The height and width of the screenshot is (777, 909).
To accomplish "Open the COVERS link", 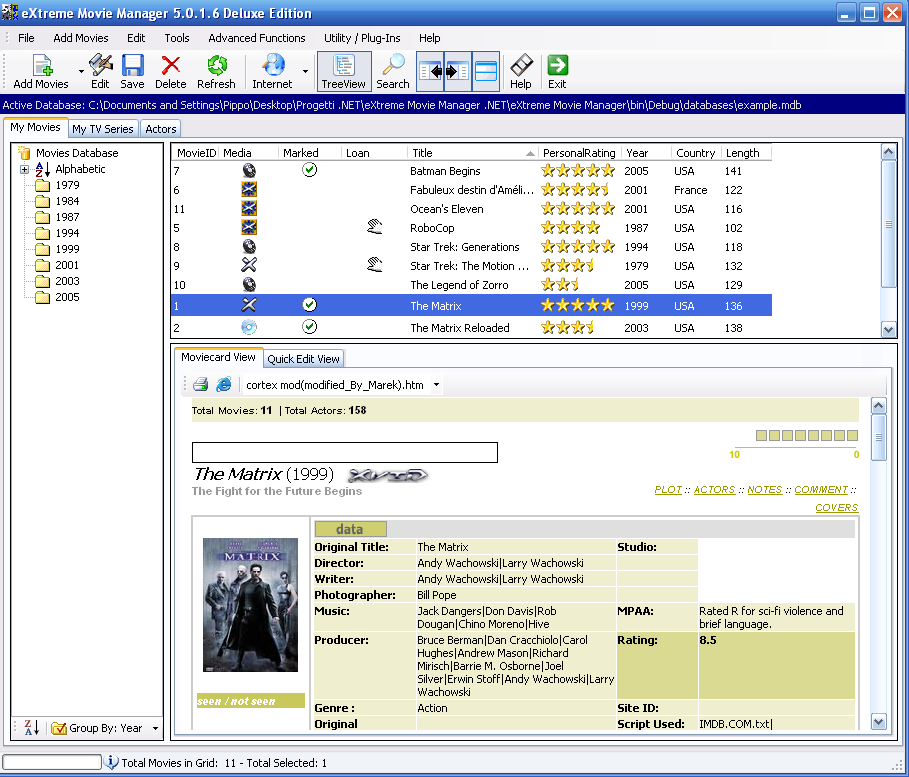I will pyautogui.click(x=836, y=508).
